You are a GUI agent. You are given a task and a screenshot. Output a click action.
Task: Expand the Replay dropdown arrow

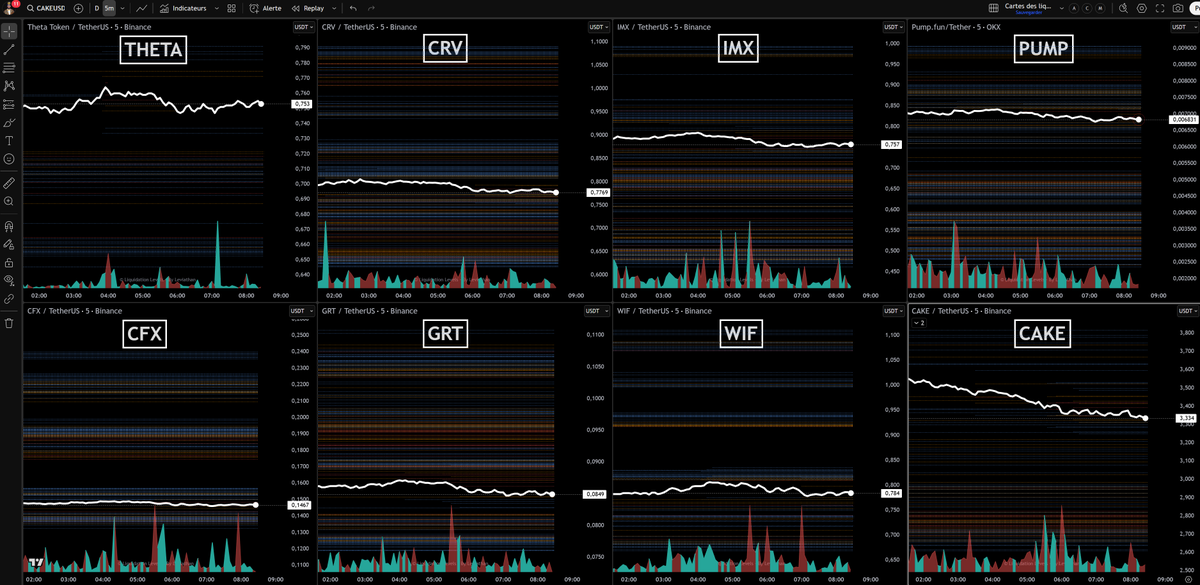[x=334, y=8]
